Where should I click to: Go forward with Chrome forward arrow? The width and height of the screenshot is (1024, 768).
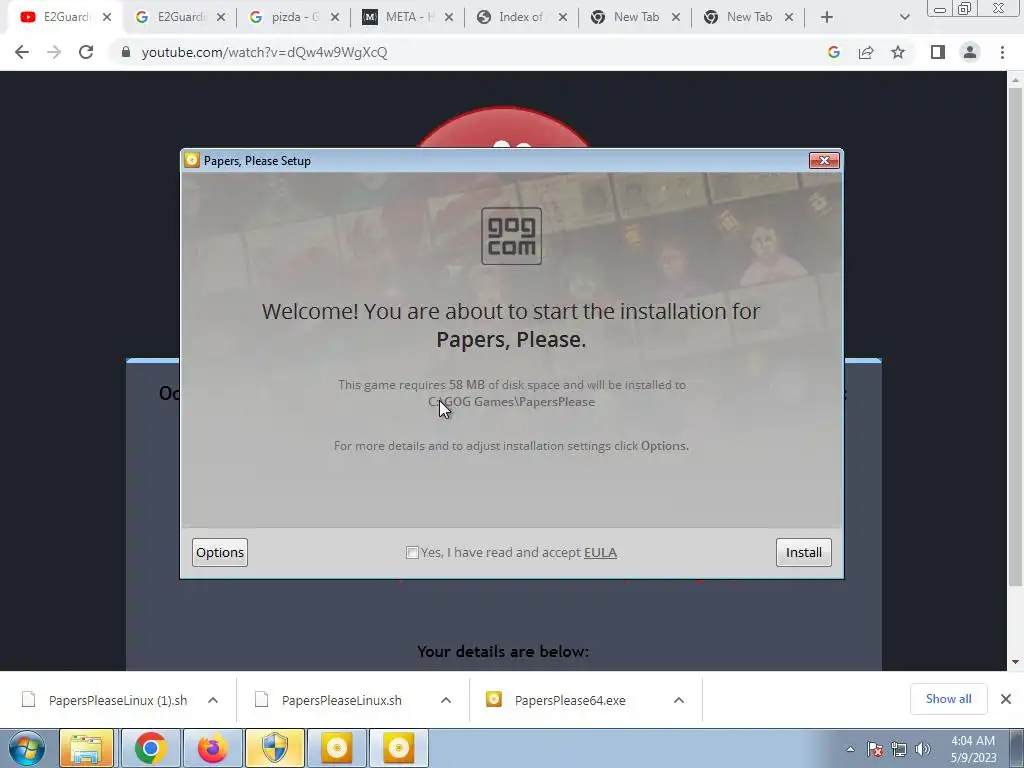pos(54,52)
